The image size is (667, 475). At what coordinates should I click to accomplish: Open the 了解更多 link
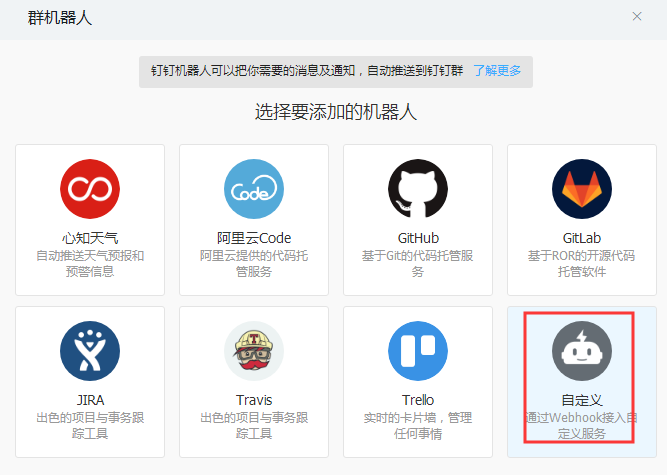click(x=497, y=71)
